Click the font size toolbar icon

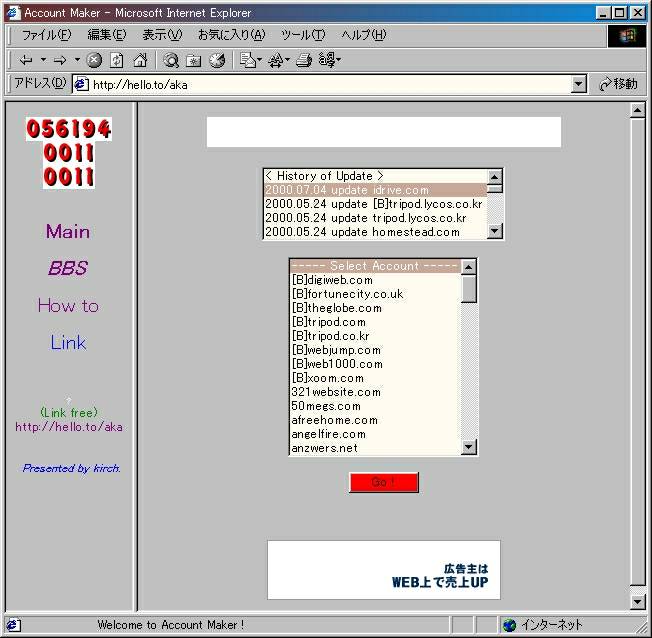click(275, 61)
